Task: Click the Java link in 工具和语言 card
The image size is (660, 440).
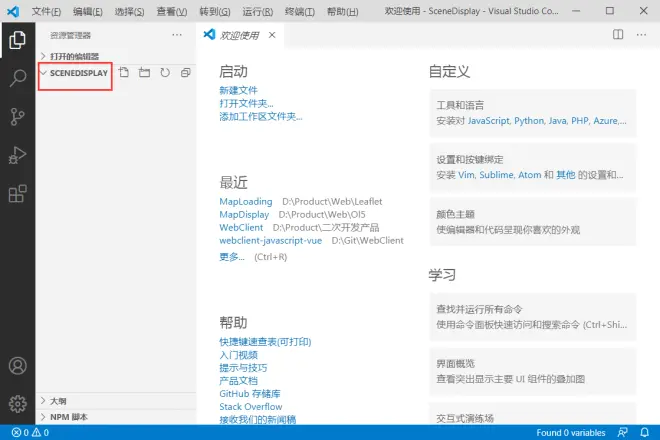Action: point(557,121)
